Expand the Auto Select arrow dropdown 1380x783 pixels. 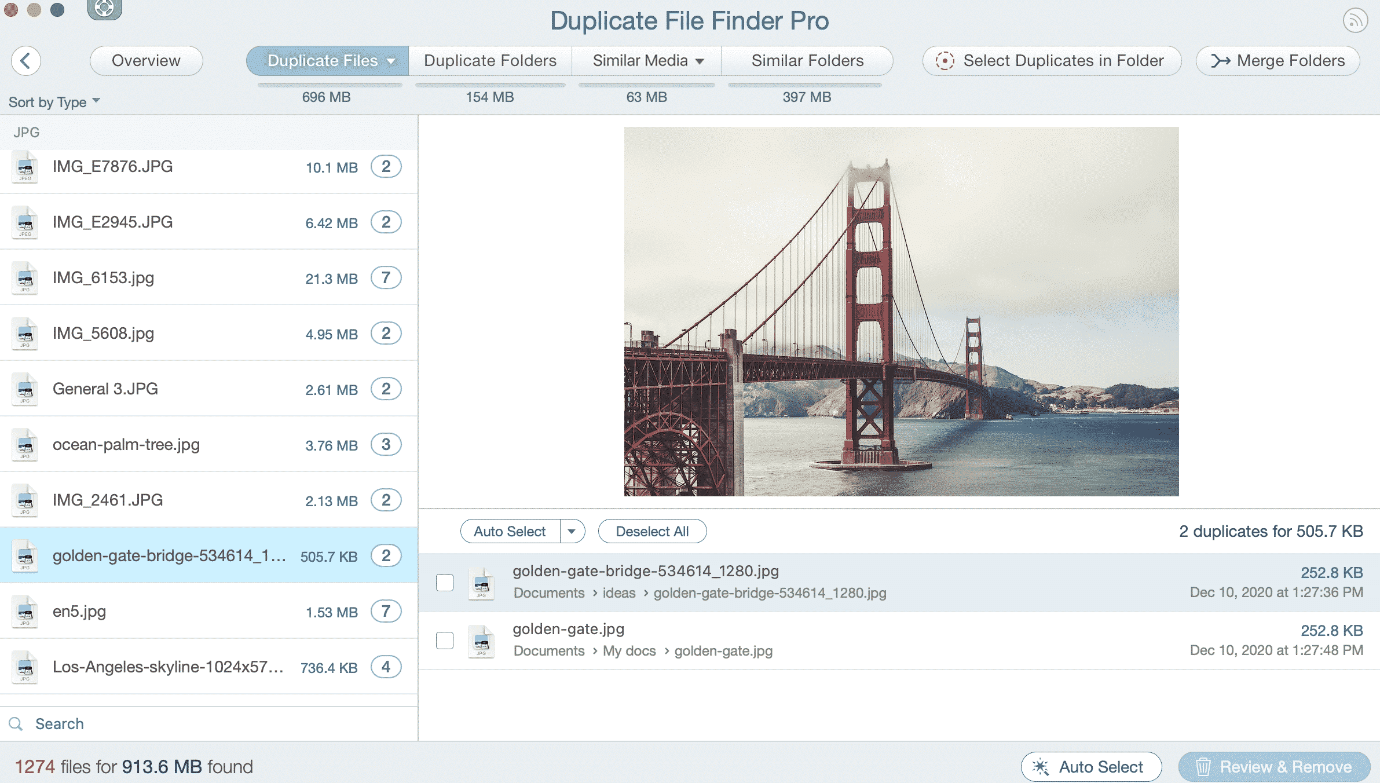click(572, 531)
